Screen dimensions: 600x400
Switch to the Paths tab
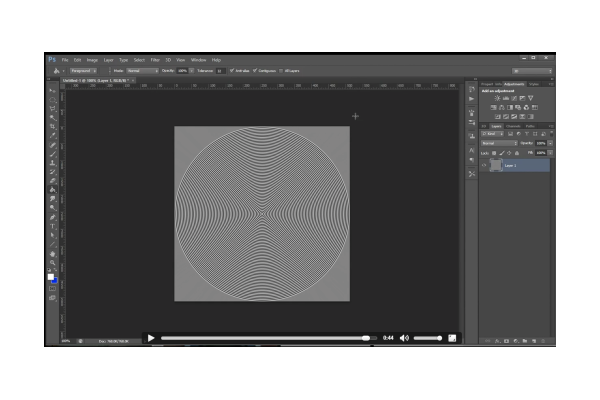(x=530, y=126)
